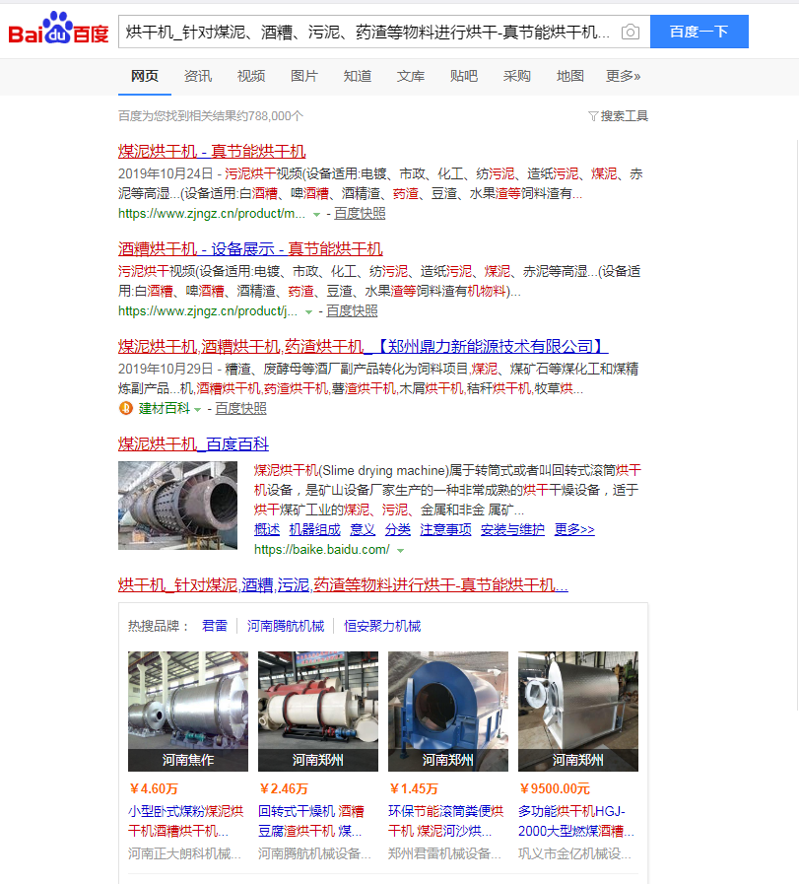
Task: Select hot brand 恒安聚力机械
Action: click(382, 626)
